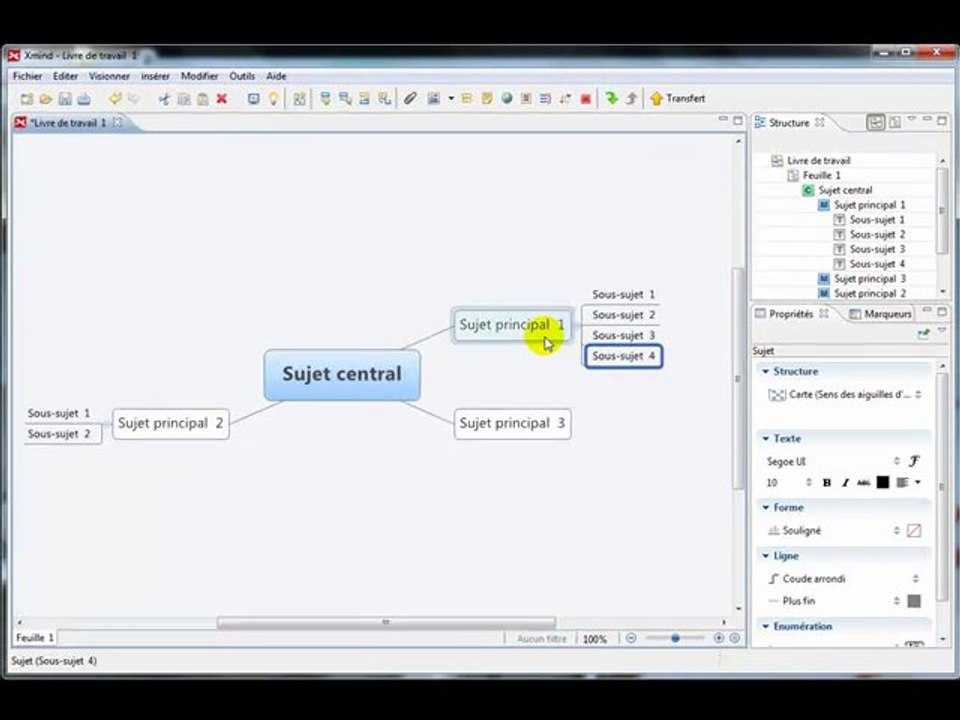The height and width of the screenshot is (720, 960).
Task: Click the paste clipboard toolbar icon
Action: point(203,99)
